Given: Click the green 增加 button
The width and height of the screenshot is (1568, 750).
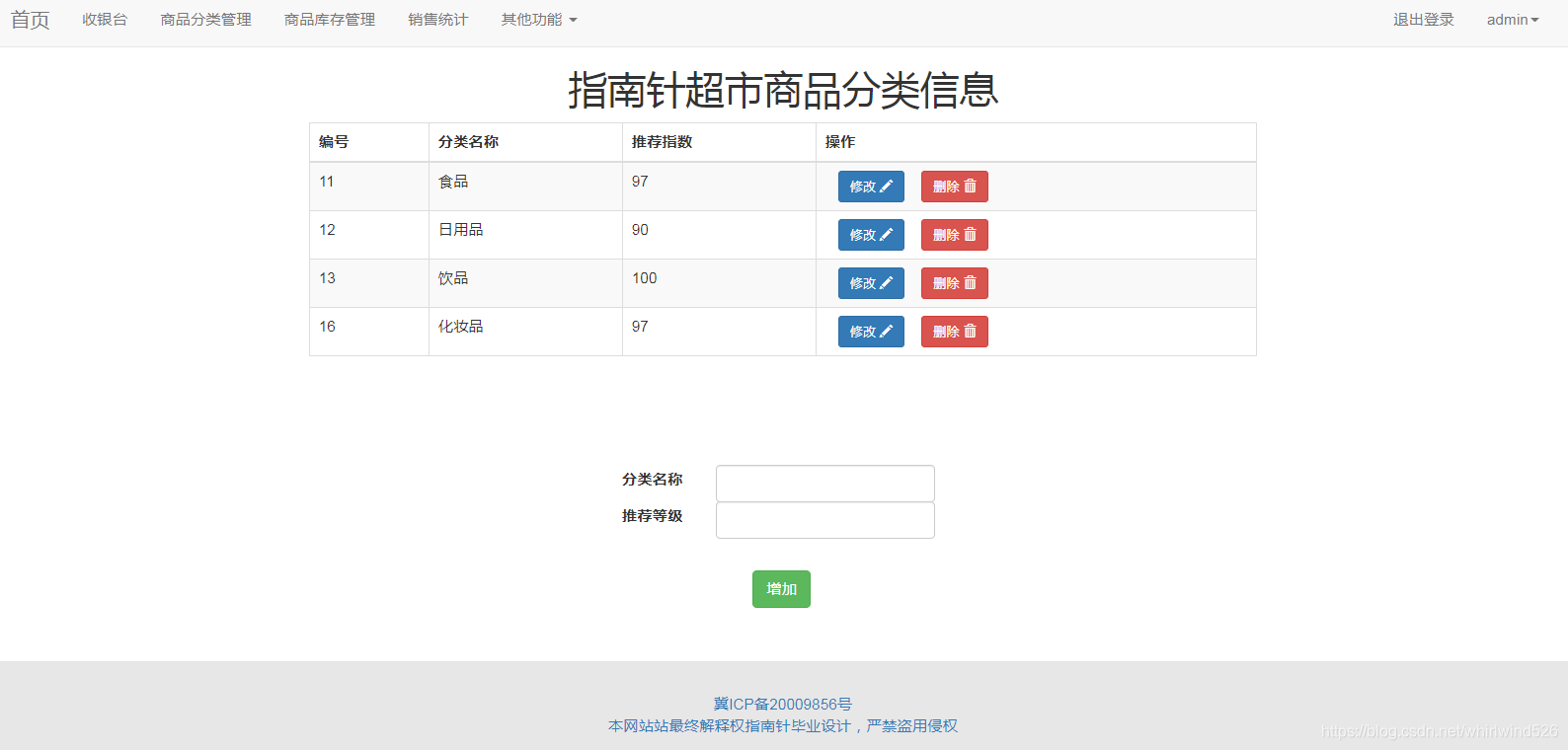Looking at the screenshot, I should point(781,589).
